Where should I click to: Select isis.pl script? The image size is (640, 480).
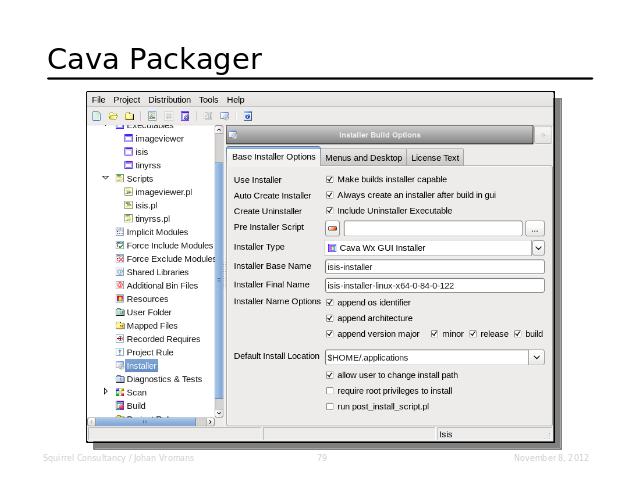click(146, 205)
